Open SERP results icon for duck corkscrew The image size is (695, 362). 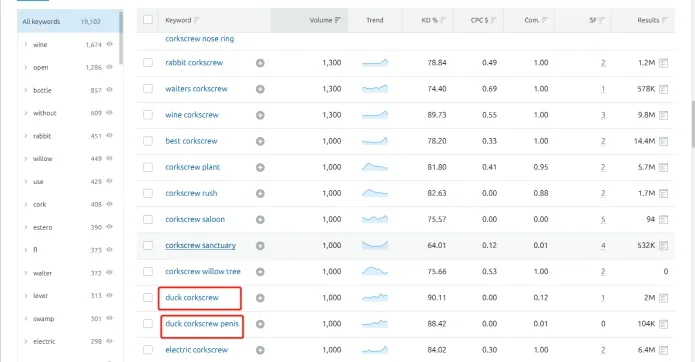(663, 298)
